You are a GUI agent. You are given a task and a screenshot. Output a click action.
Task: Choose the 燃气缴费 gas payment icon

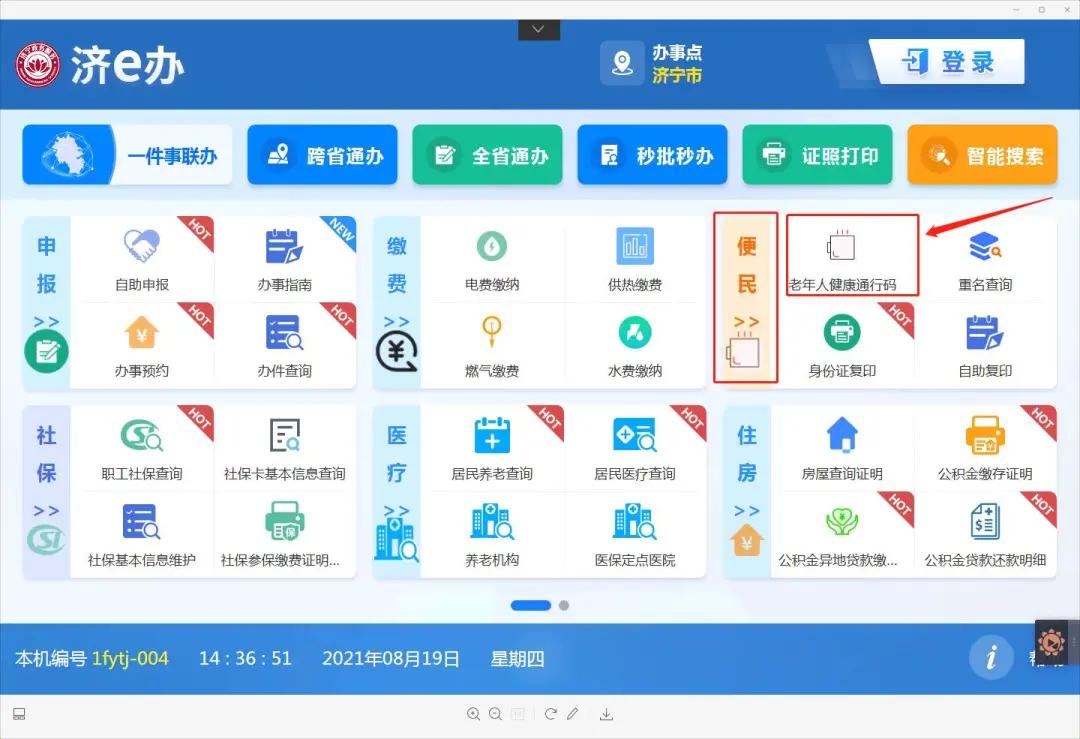[492, 332]
